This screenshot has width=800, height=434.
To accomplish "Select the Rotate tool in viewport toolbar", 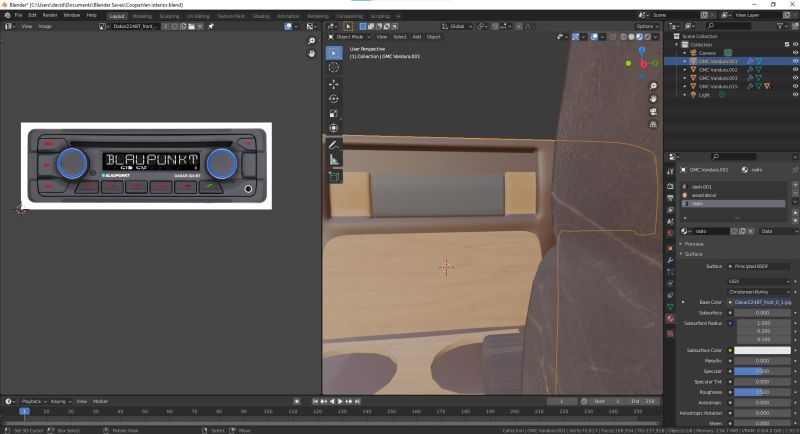I will click(x=334, y=99).
